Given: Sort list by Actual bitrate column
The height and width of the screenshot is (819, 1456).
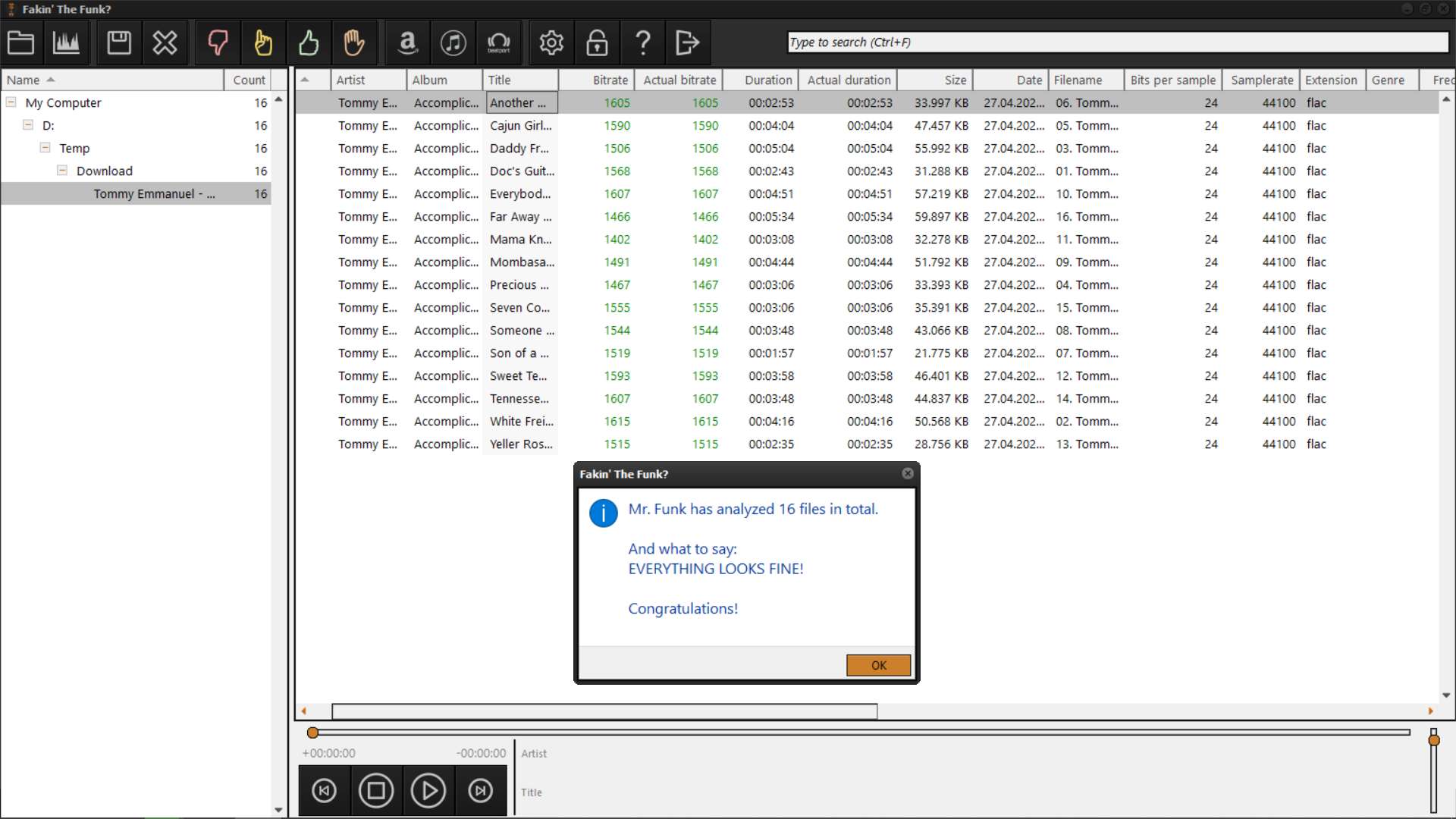Looking at the screenshot, I should pyautogui.click(x=679, y=80).
